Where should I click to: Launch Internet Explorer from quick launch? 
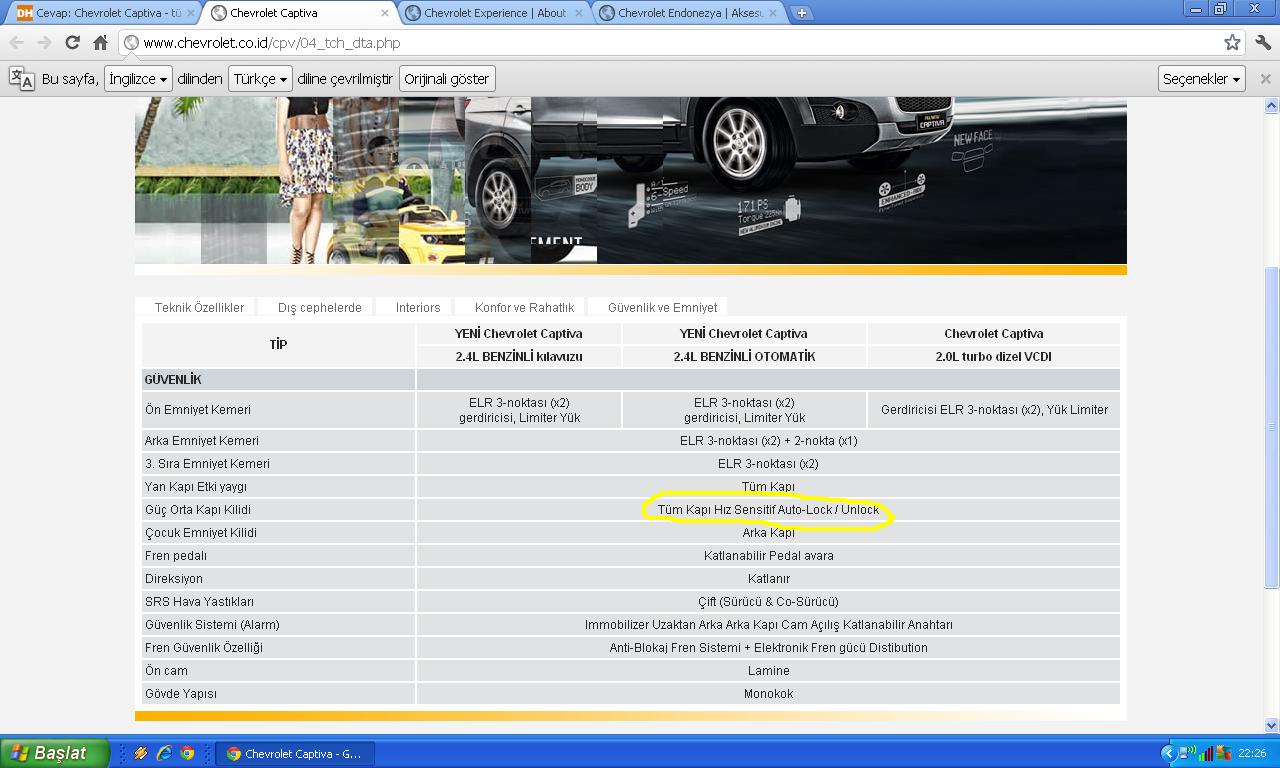tap(164, 753)
